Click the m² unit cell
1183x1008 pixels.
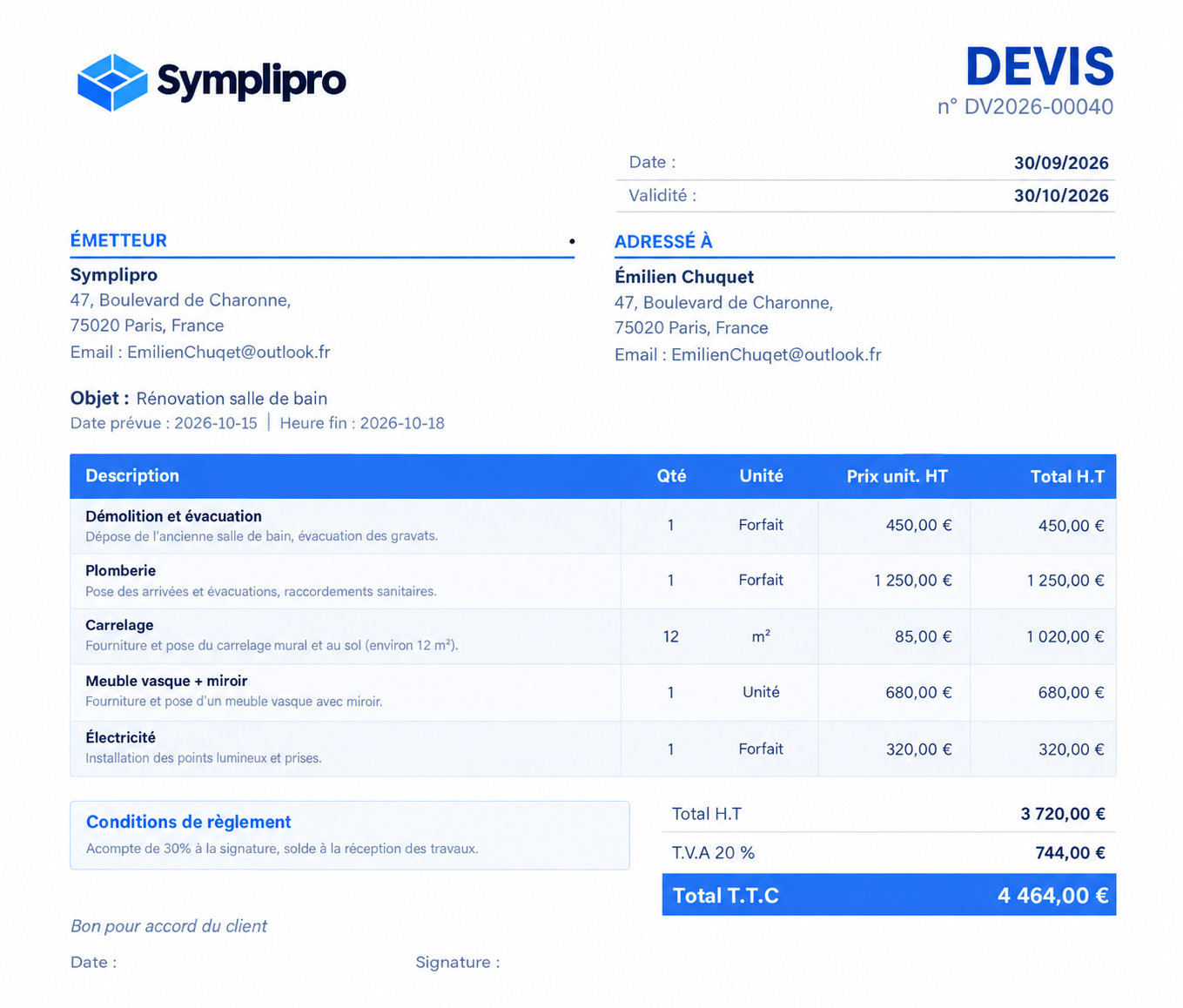click(x=761, y=636)
